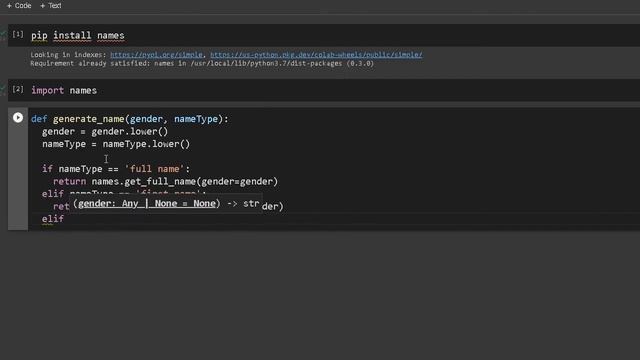Click the 'Looking in indexes:' output text

pyautogui.click(x=68, y=55)
